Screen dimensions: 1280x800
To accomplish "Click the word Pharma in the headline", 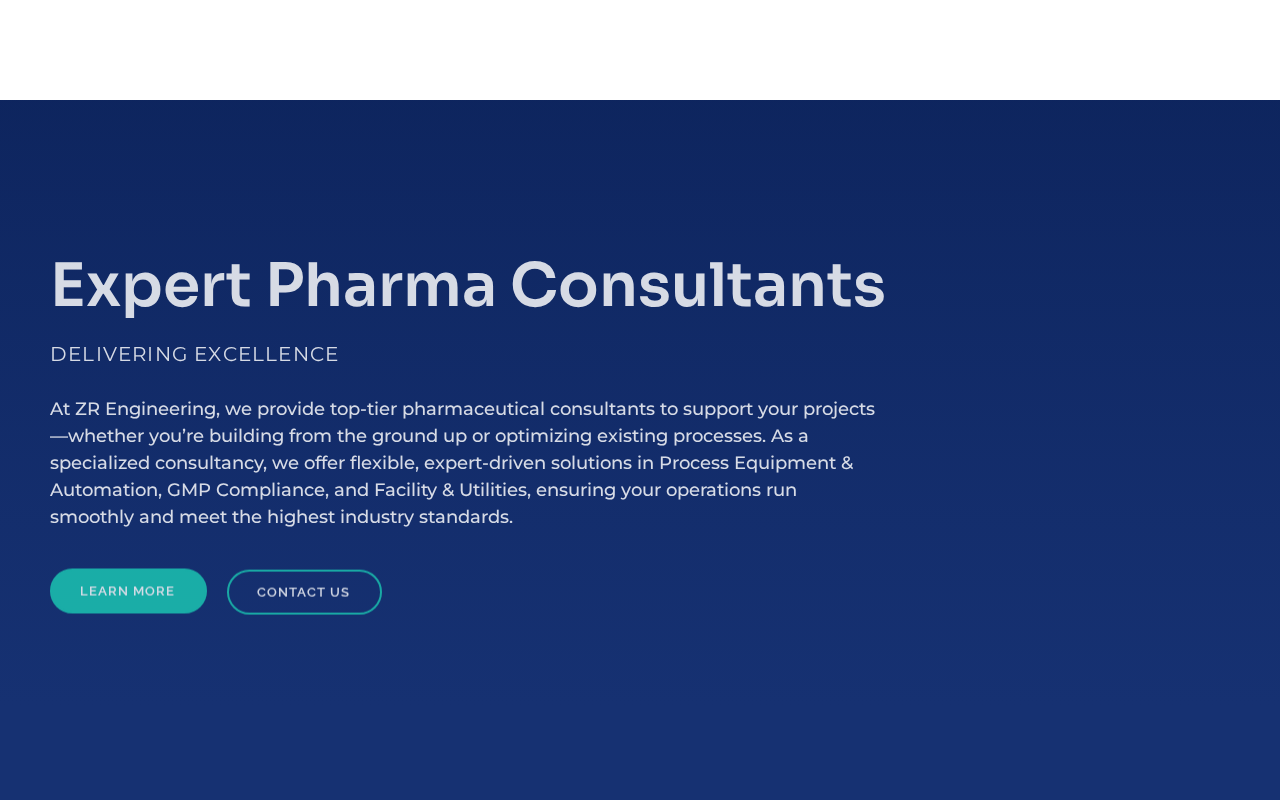I will (381, 285).
